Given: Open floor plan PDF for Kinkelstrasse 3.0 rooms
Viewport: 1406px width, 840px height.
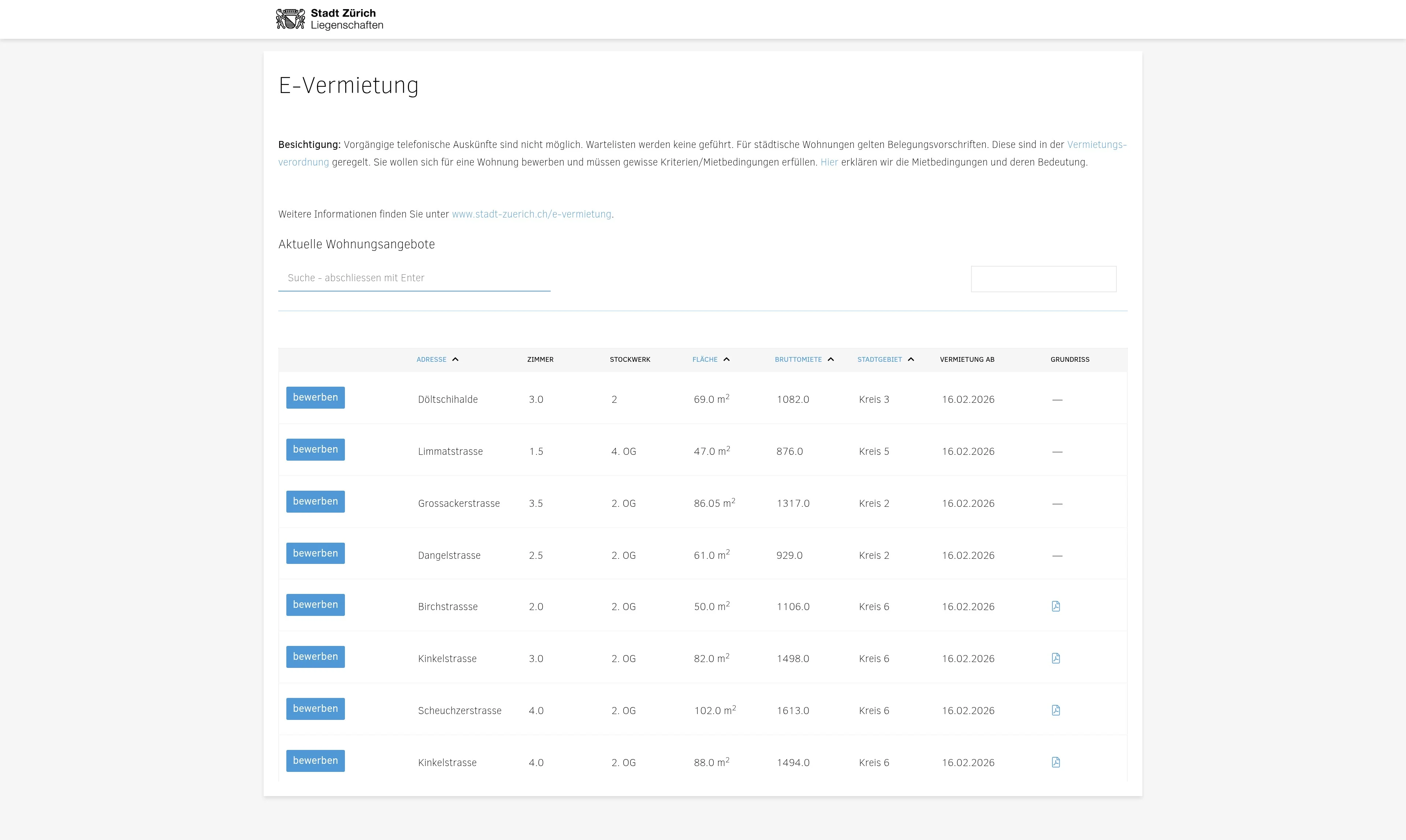Looking at the screenshot, I should pyautogui.click(x=1056, y=658).
